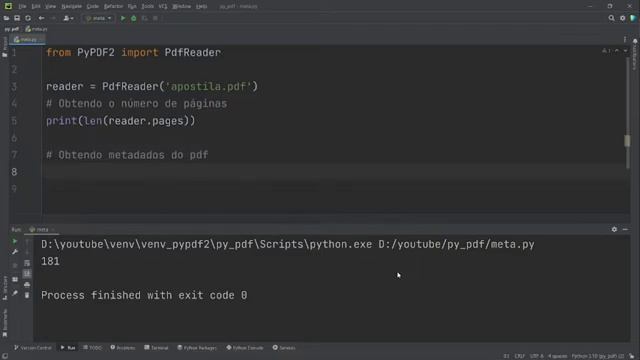Debug meta with the green bug icon

133,18
